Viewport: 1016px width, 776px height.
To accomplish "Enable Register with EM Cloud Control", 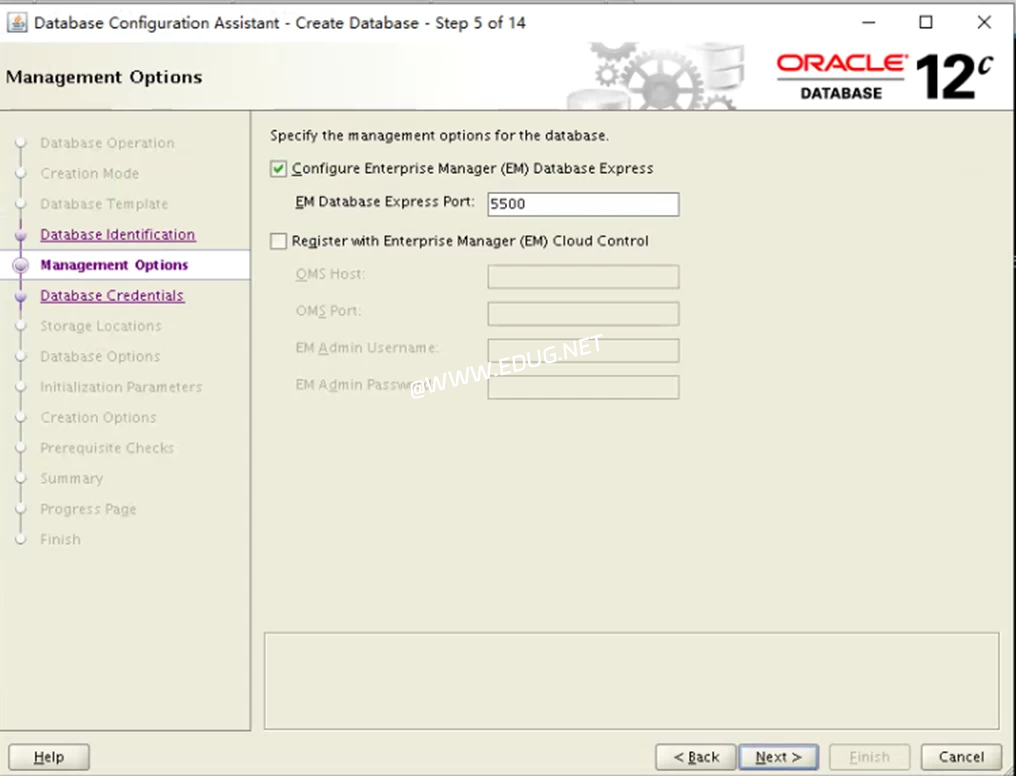I will [x=279, y=242].
